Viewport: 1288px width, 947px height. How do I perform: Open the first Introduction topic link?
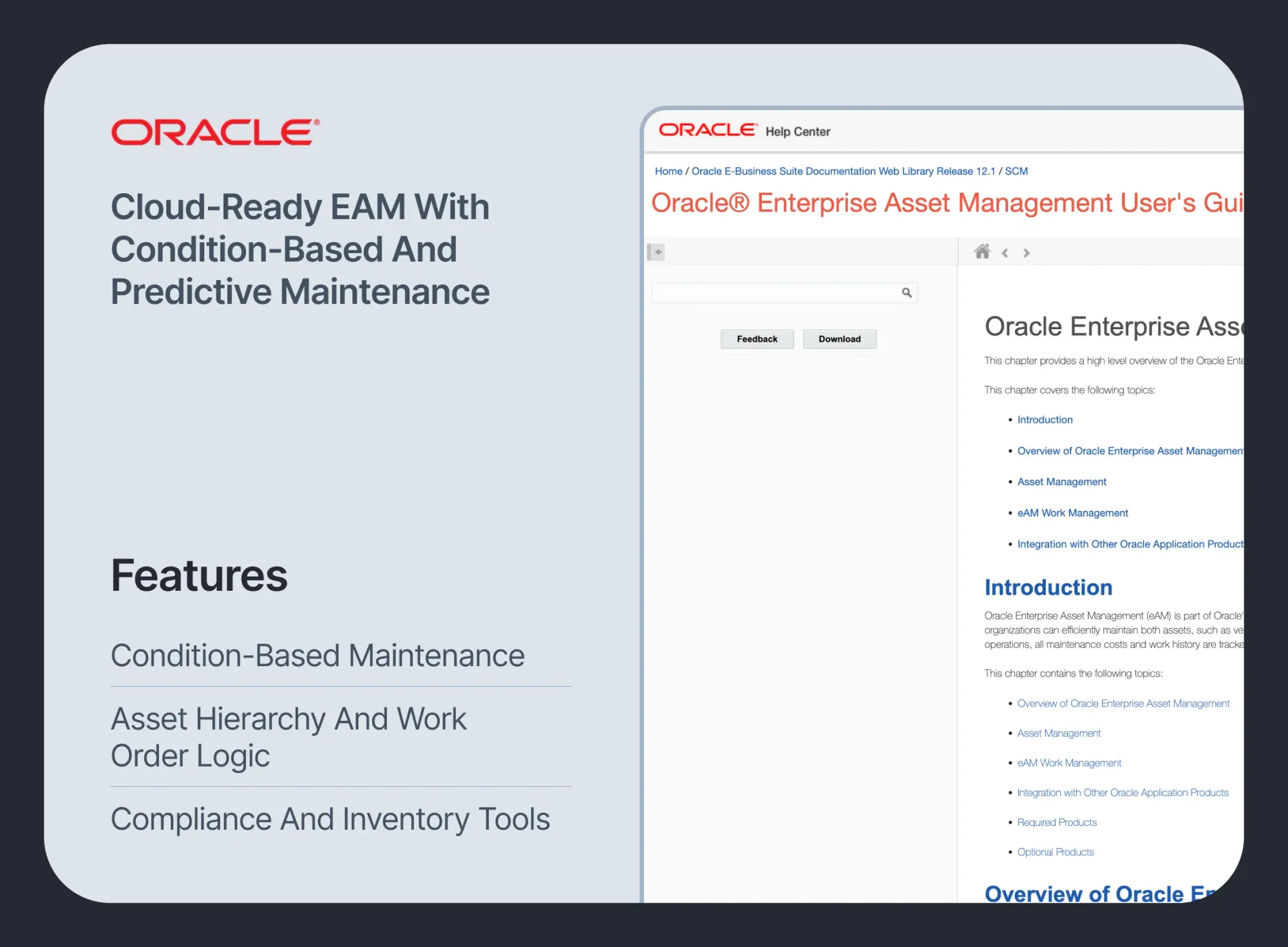(1045, 420)
